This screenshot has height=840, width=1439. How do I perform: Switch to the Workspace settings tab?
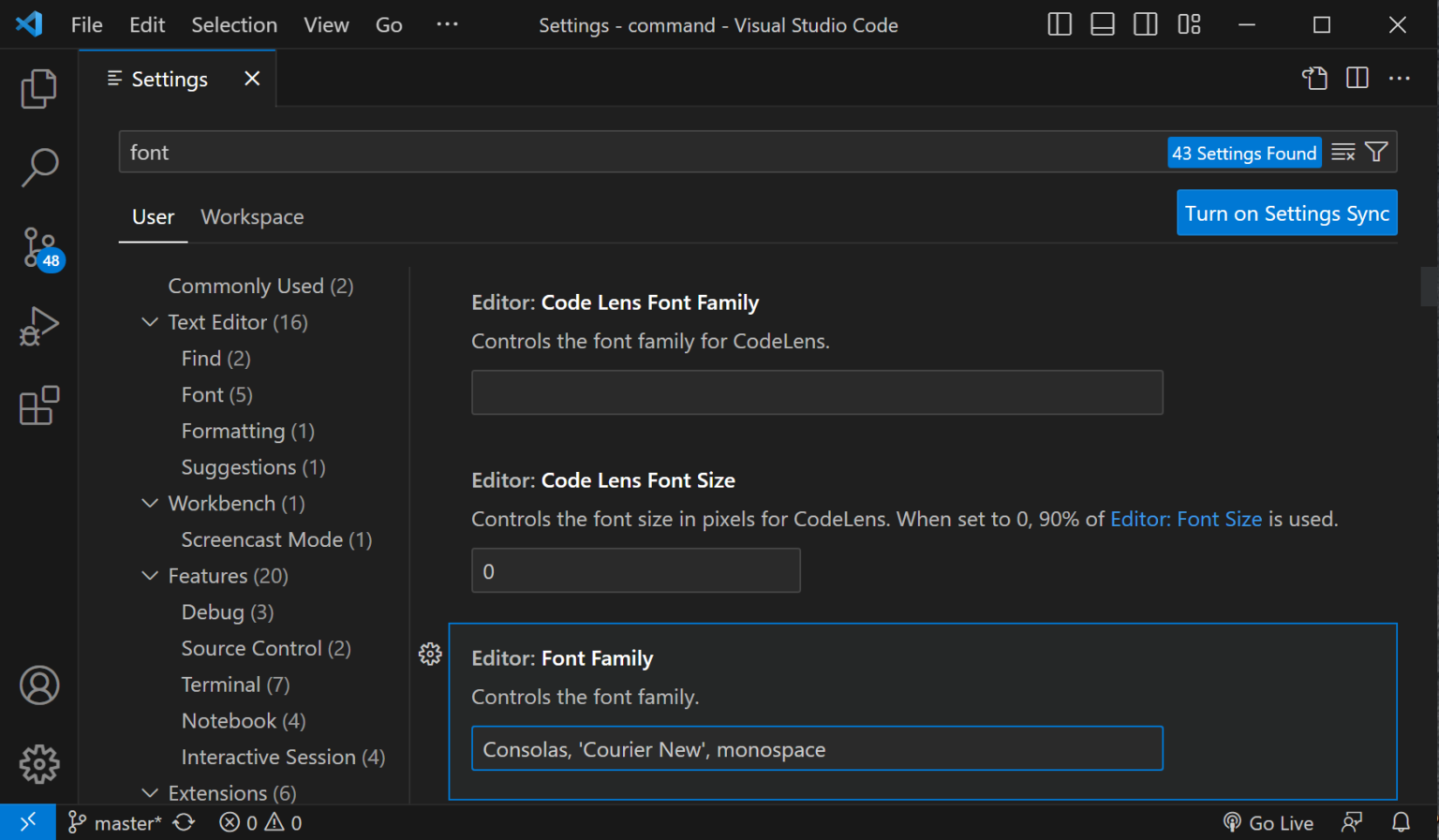coord(252,217)
